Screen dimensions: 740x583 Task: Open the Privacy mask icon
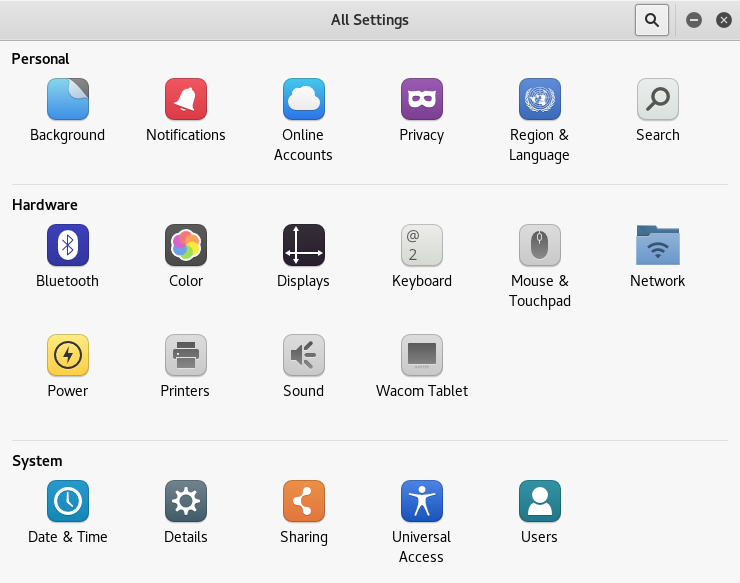click(421, 99)
